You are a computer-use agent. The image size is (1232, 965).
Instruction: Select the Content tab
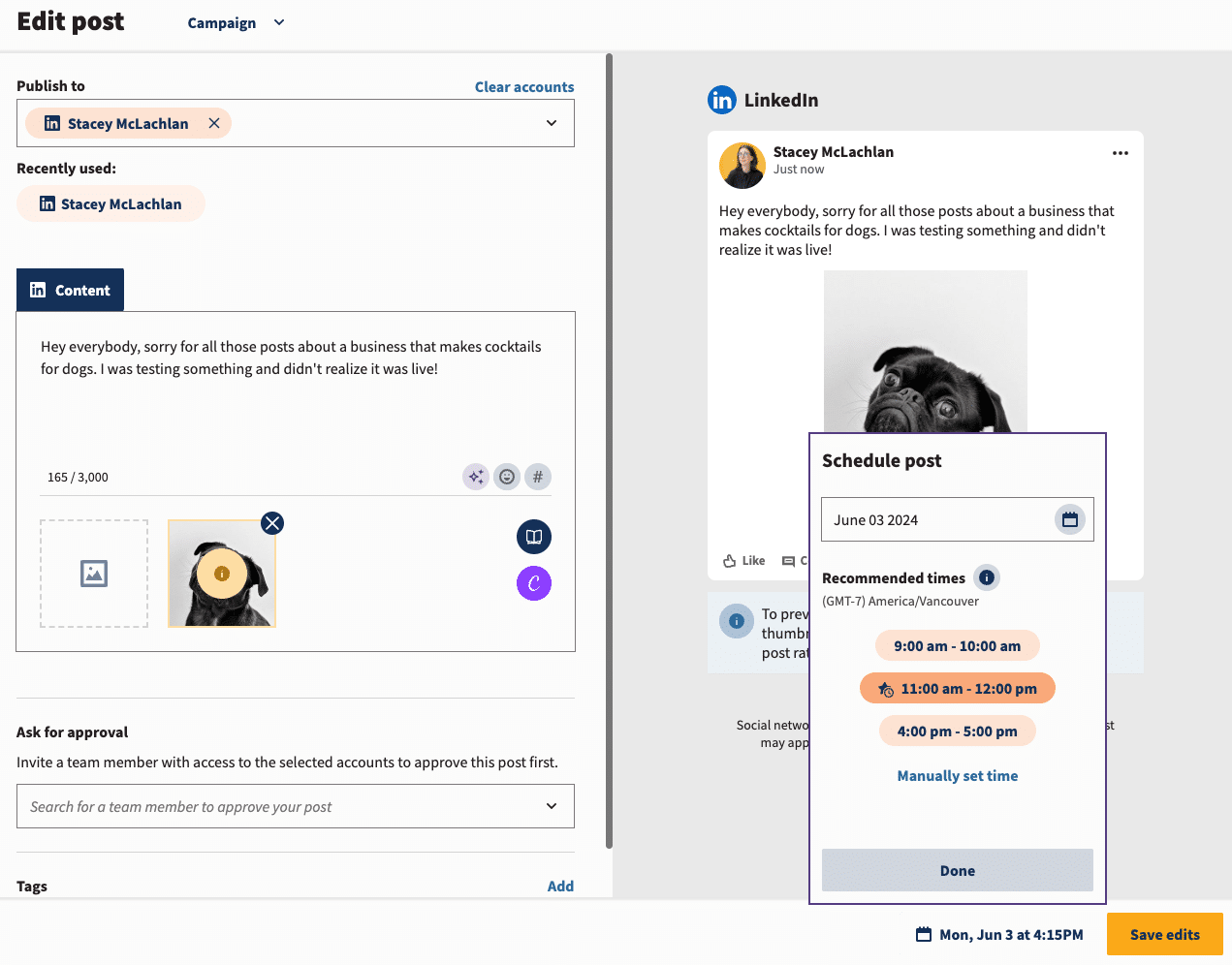[70, 290]
